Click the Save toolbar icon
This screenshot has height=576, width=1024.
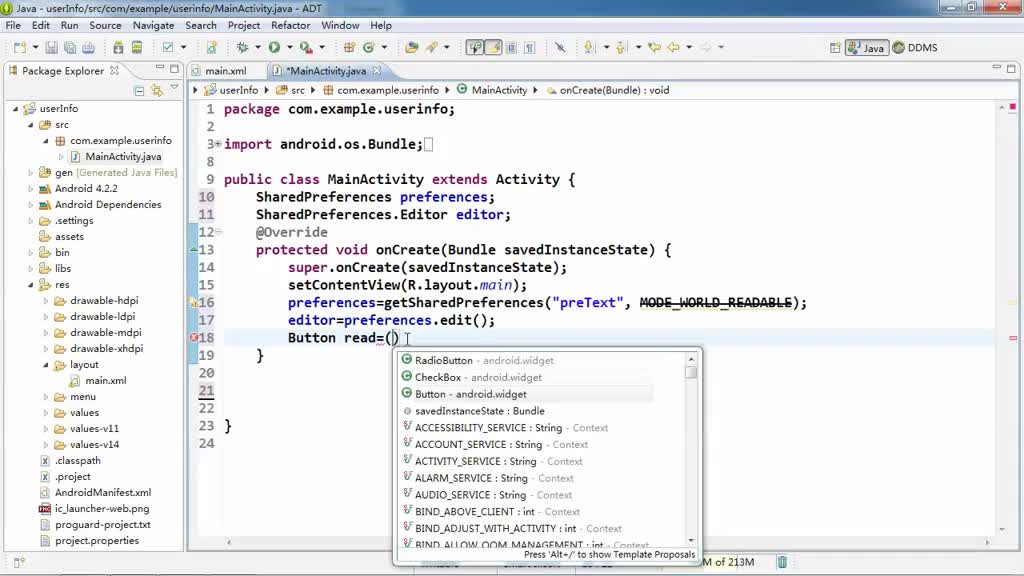coord(51,48)
